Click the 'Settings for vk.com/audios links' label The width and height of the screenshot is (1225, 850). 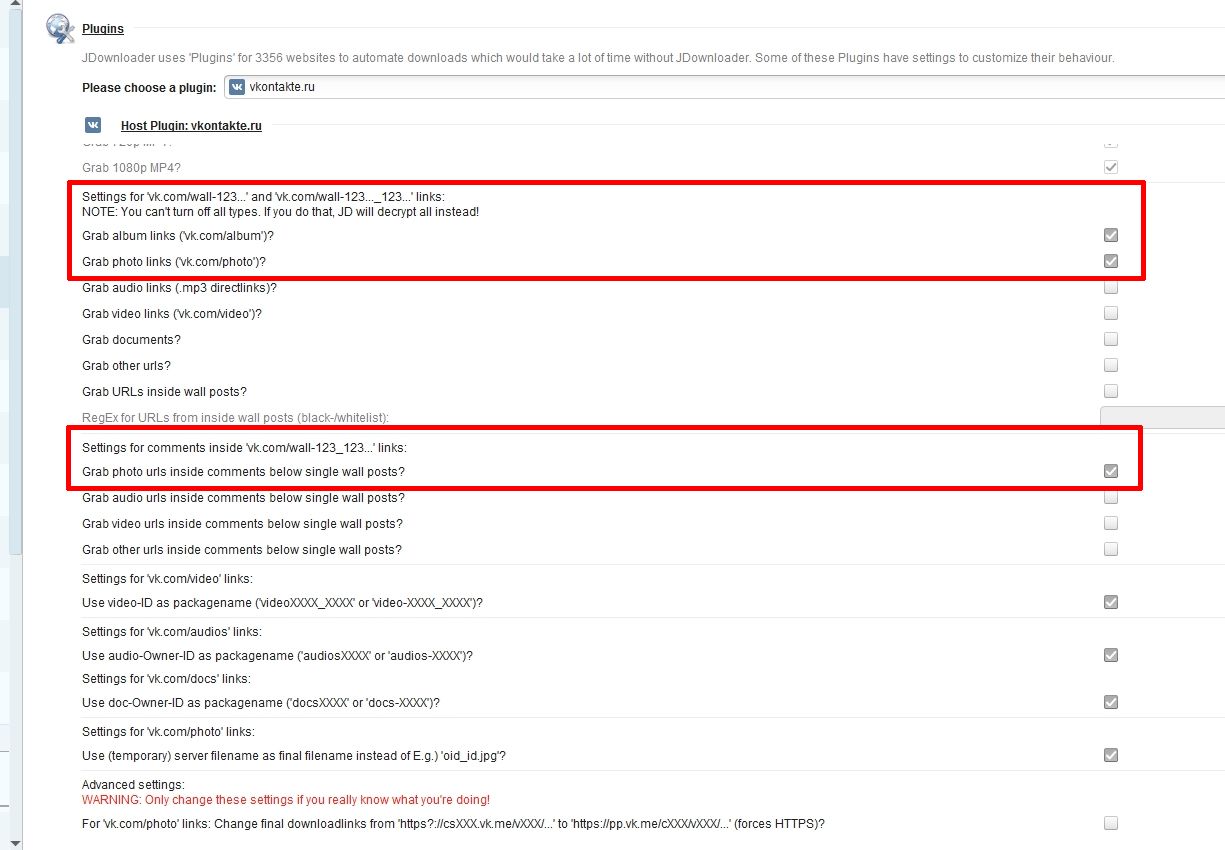click(171, 632)
